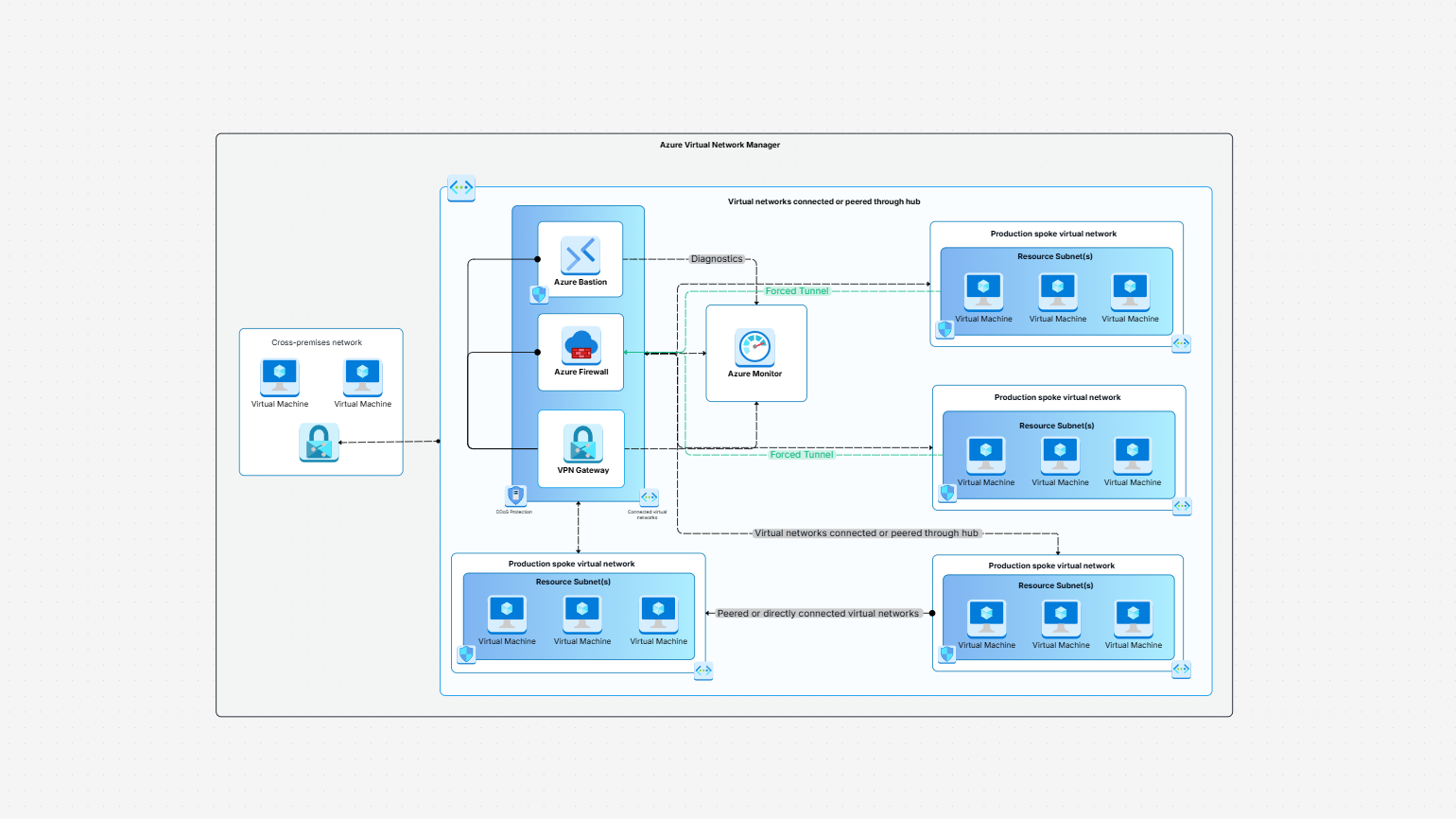Click first VM icon in uppermost right spoke network
Viewport: 1456px width, 819px height.
(x=983, y=291)
